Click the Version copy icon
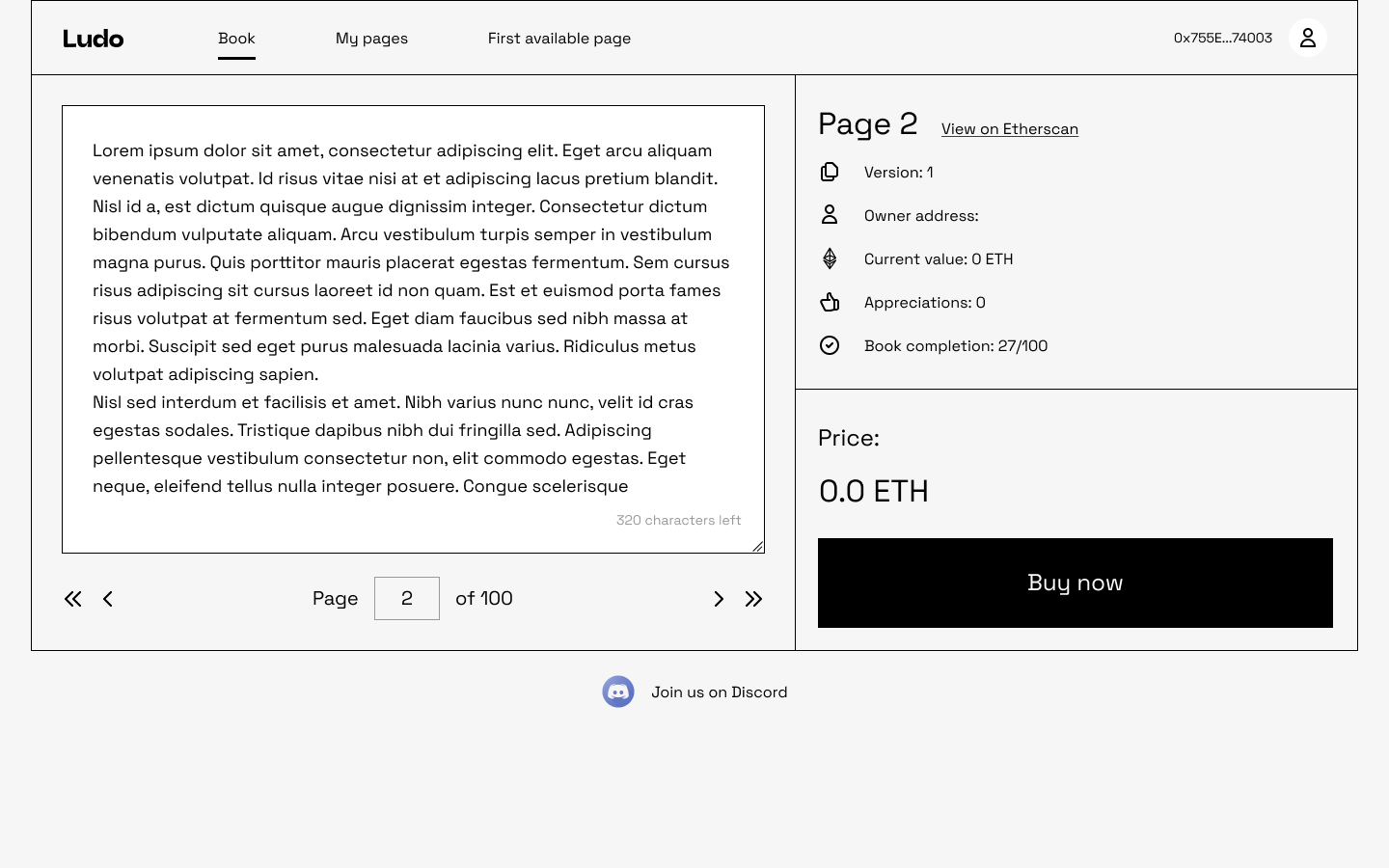Image resolution: width=1389 pixels, height=868 pixels. pos(830,172)
